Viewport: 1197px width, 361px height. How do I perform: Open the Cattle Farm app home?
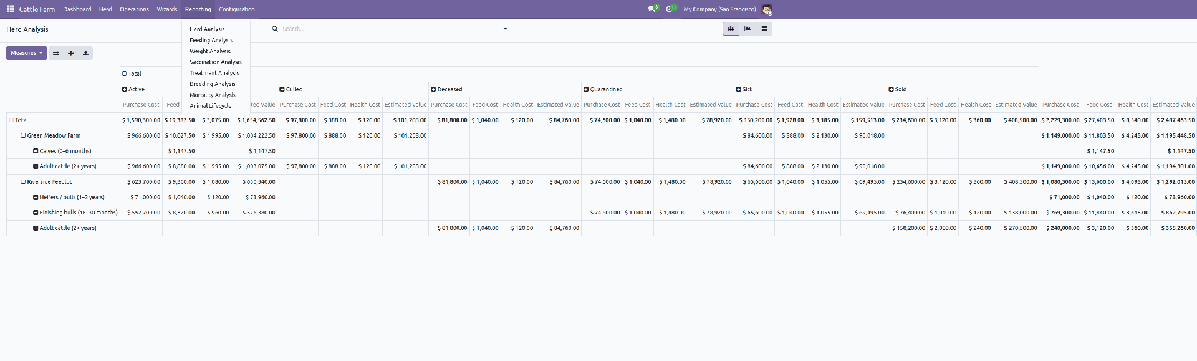[x=36, y=9]
